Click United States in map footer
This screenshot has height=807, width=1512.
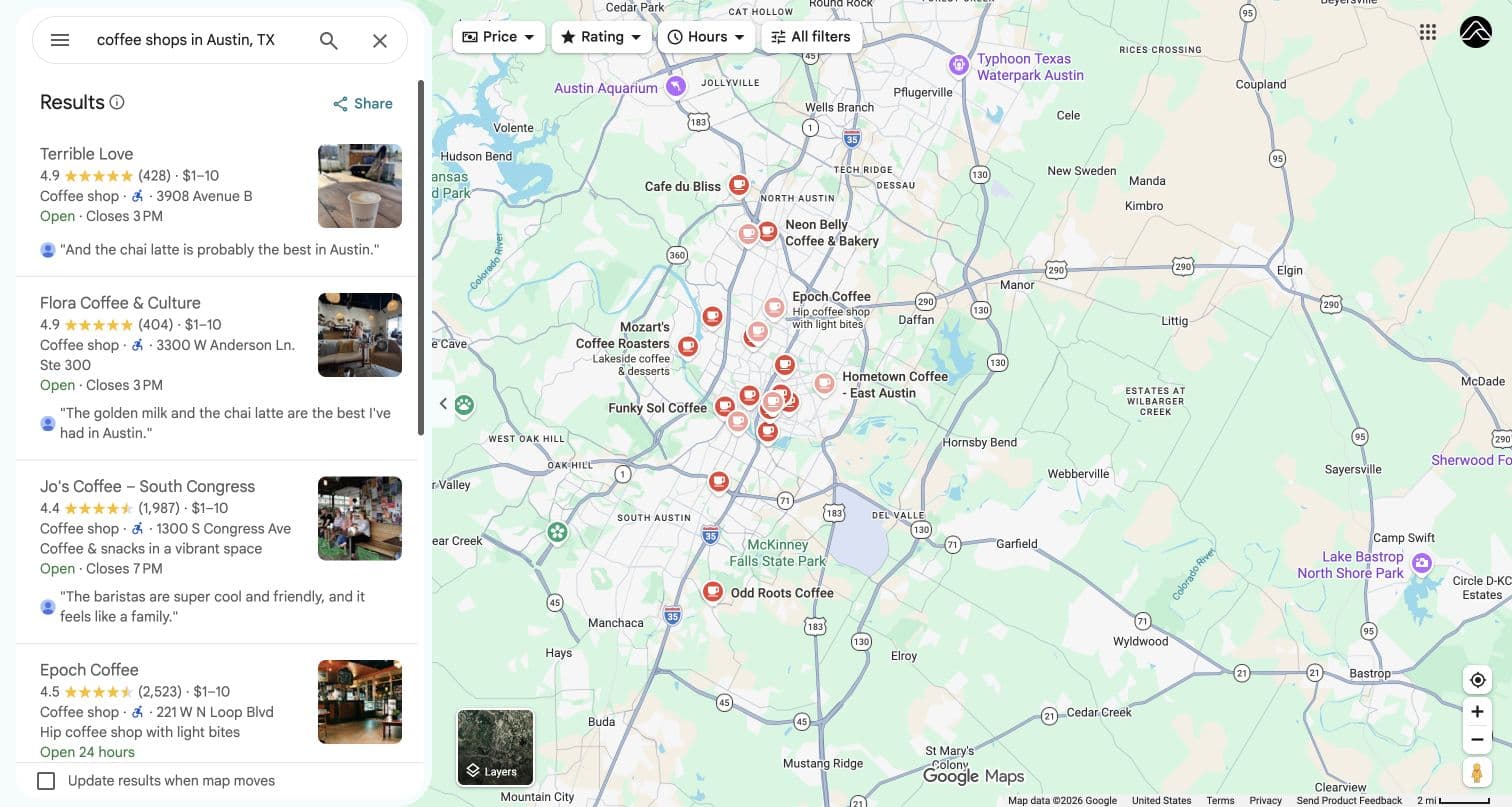[x=1161, y=800]
